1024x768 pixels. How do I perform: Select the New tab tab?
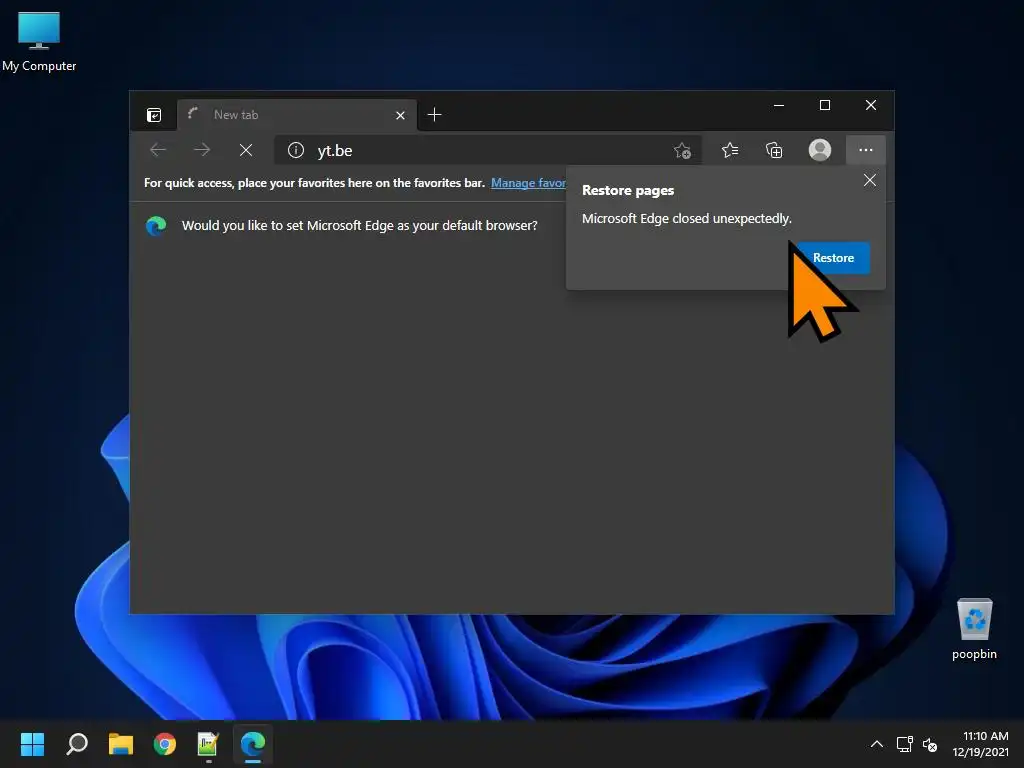(297, 115)
